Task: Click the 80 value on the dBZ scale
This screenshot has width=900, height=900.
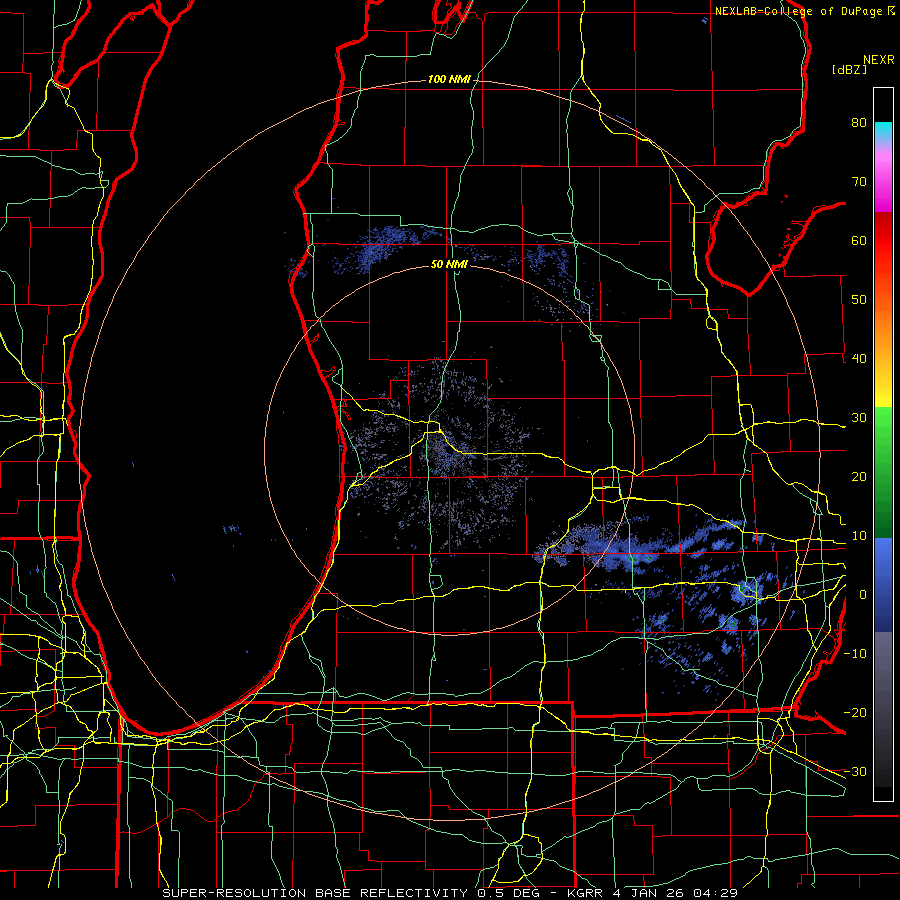Action: tap(859, 122)
